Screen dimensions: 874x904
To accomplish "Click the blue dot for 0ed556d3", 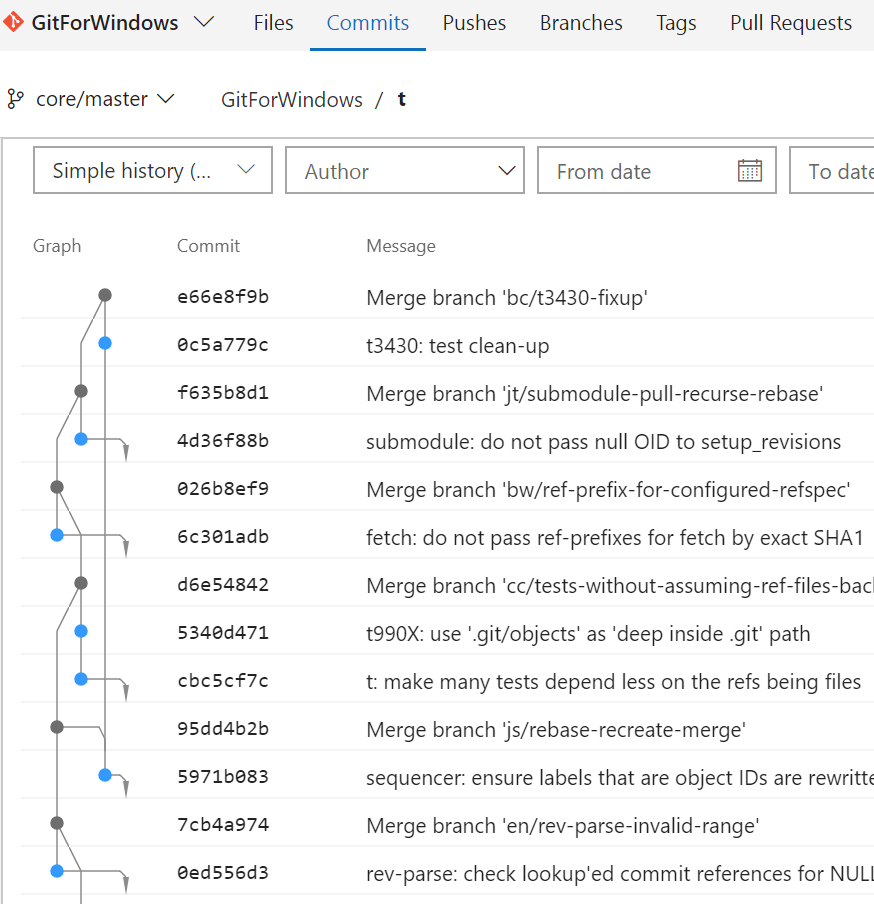I will 56,871.
